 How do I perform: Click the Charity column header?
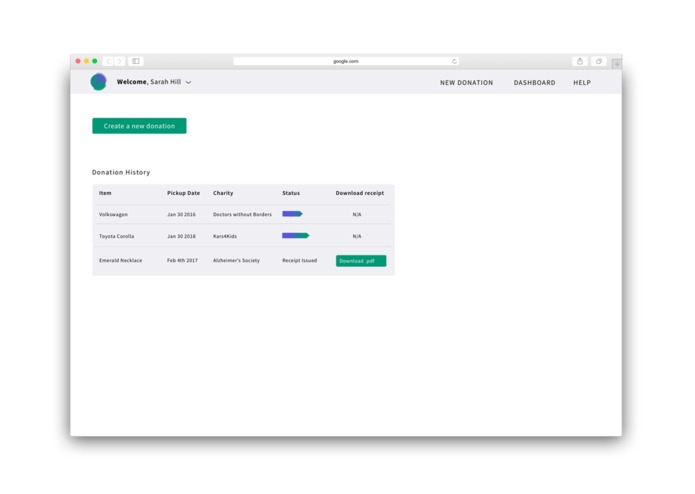pyautogui.click(x=223, y=193)
